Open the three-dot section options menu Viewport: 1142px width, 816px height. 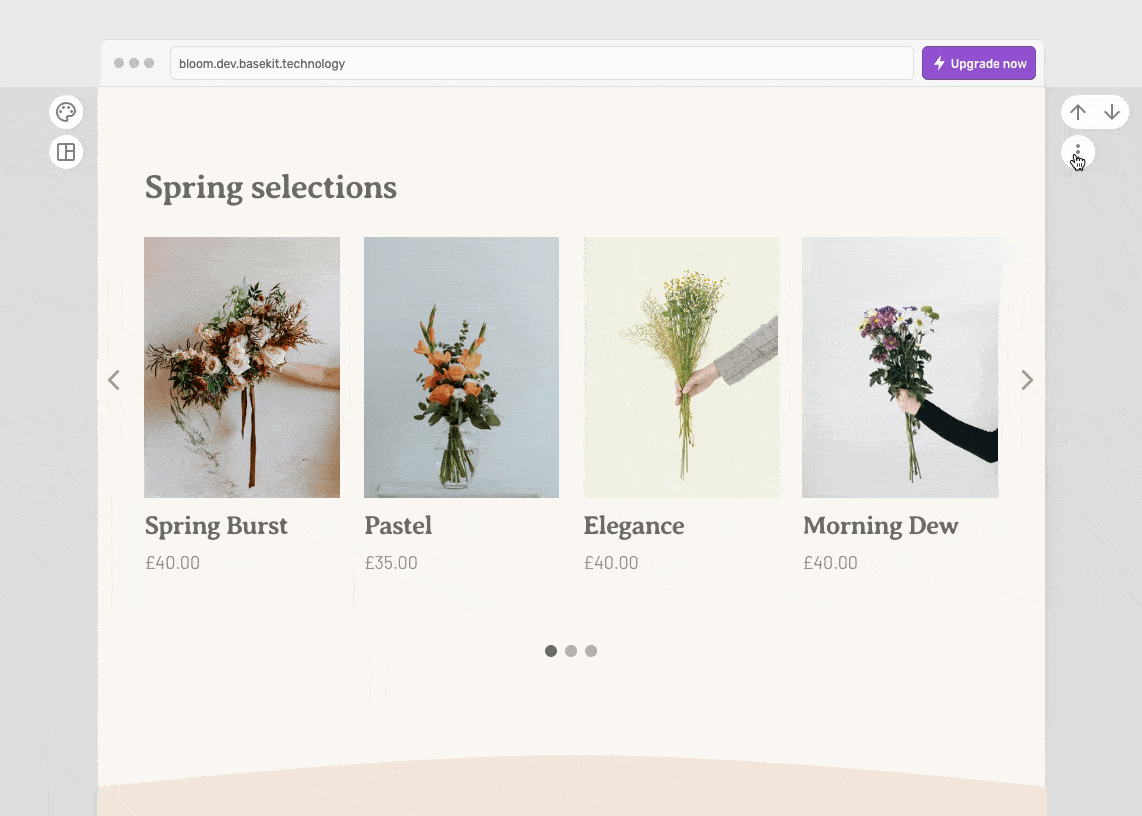point(1078,152)
